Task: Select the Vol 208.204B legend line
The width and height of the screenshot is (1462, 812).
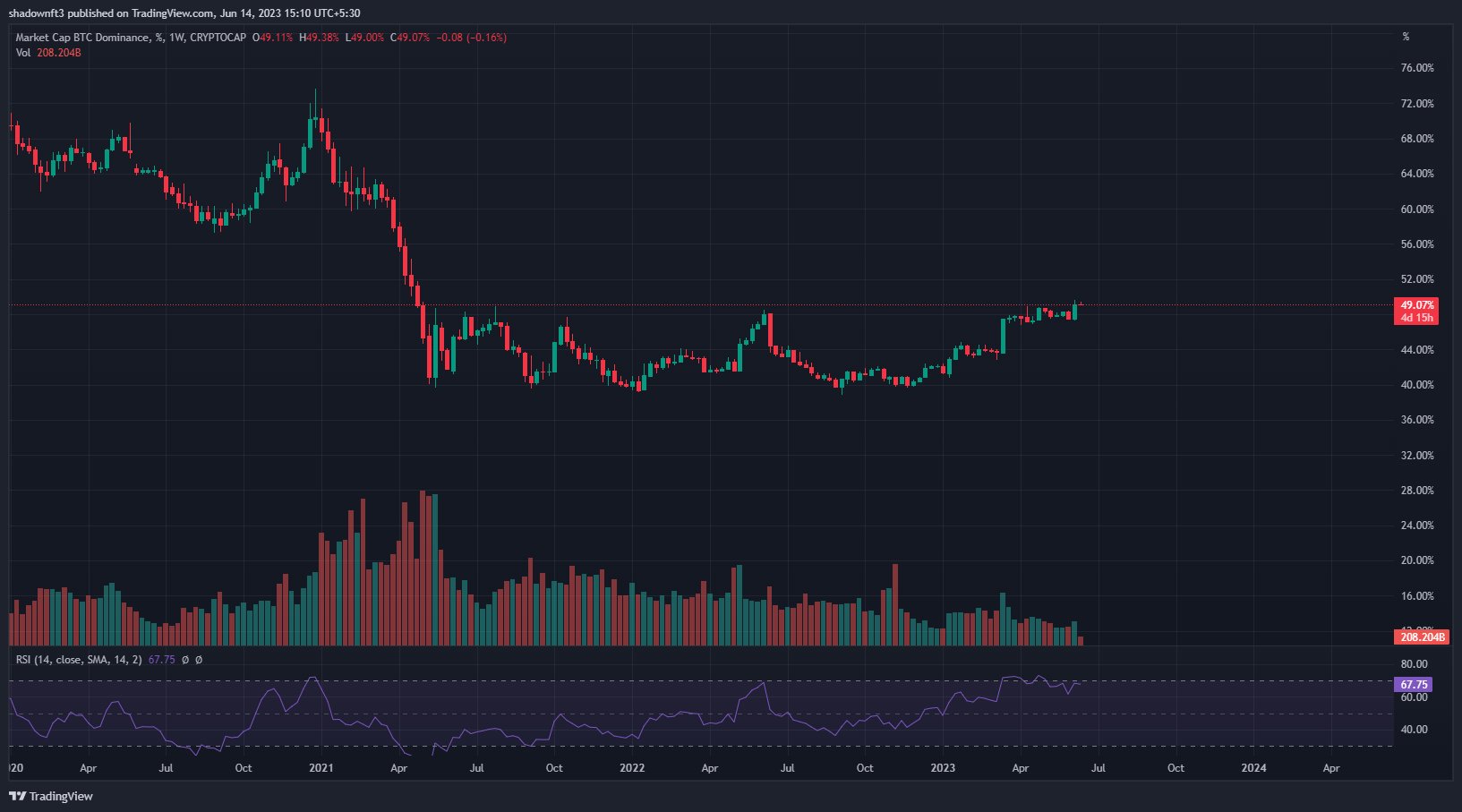Action: click(48, 53)
